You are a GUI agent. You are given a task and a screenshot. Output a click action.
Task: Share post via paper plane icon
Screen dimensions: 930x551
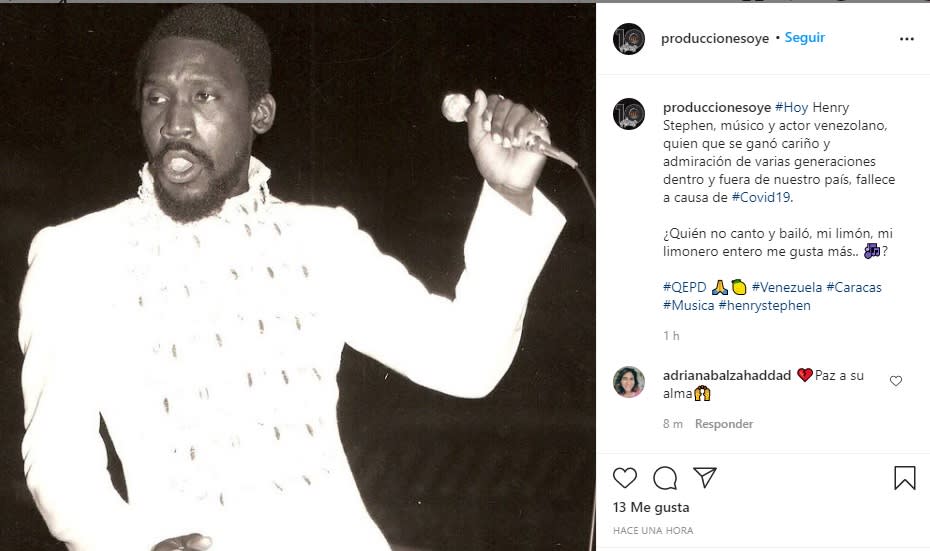[x=705, y=478]
